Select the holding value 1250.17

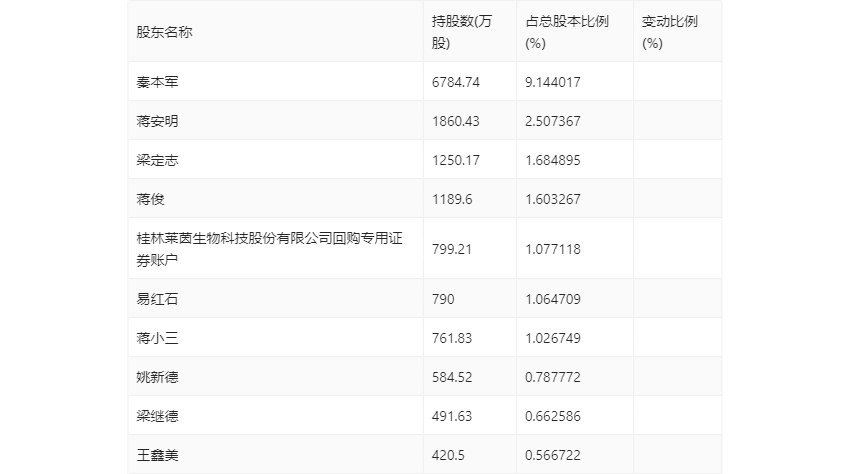pos(455,160)
